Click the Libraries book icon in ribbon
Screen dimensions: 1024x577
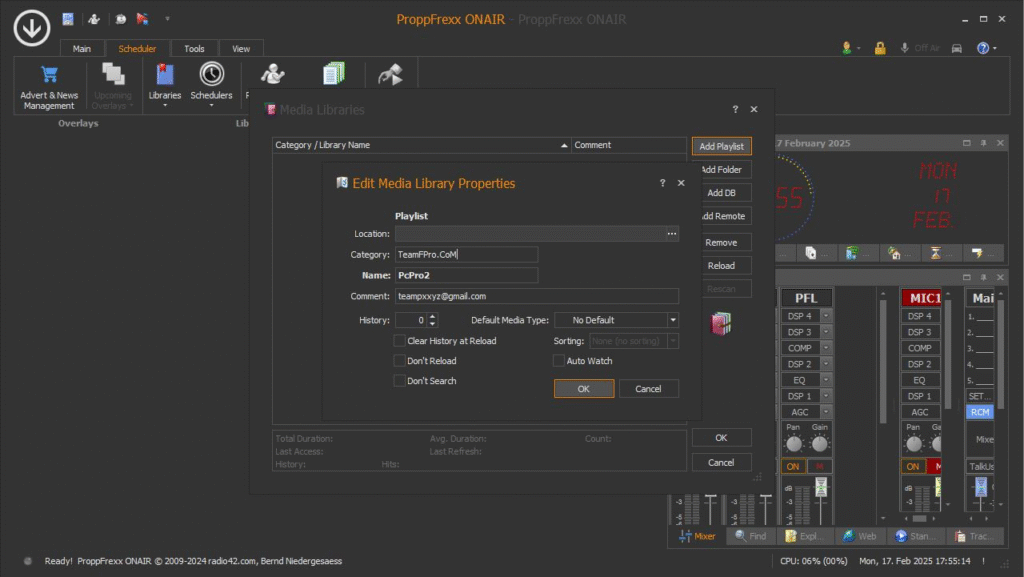click(164, 74)
